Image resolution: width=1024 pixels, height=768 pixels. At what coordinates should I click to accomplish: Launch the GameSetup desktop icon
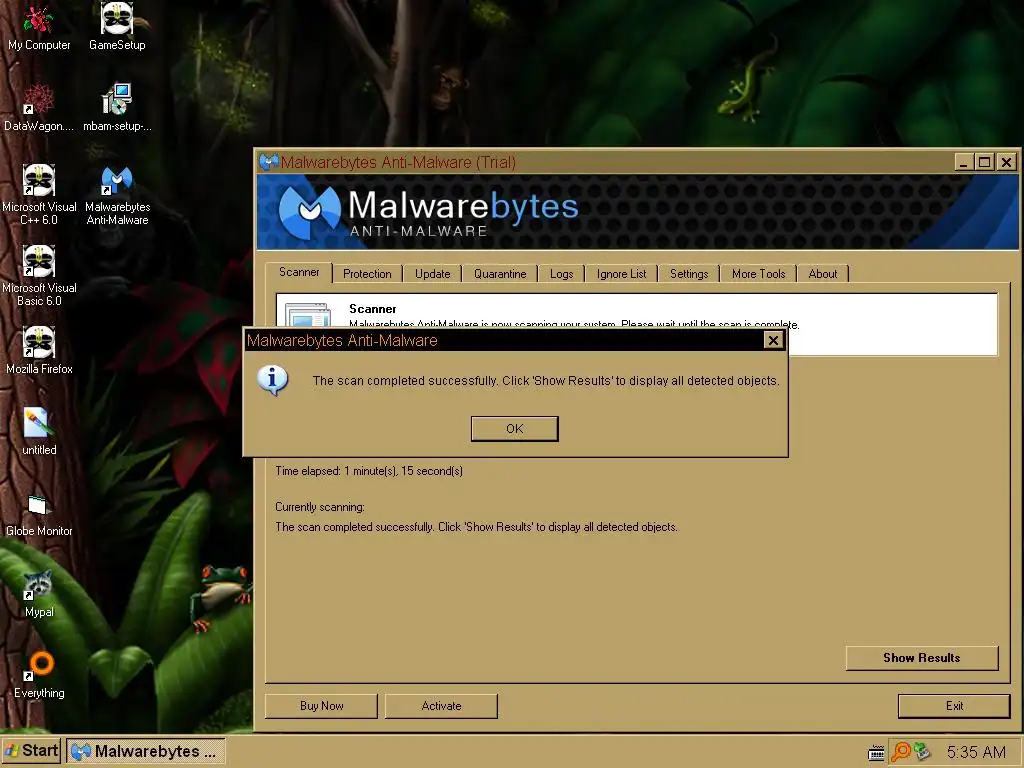(117, 27)
